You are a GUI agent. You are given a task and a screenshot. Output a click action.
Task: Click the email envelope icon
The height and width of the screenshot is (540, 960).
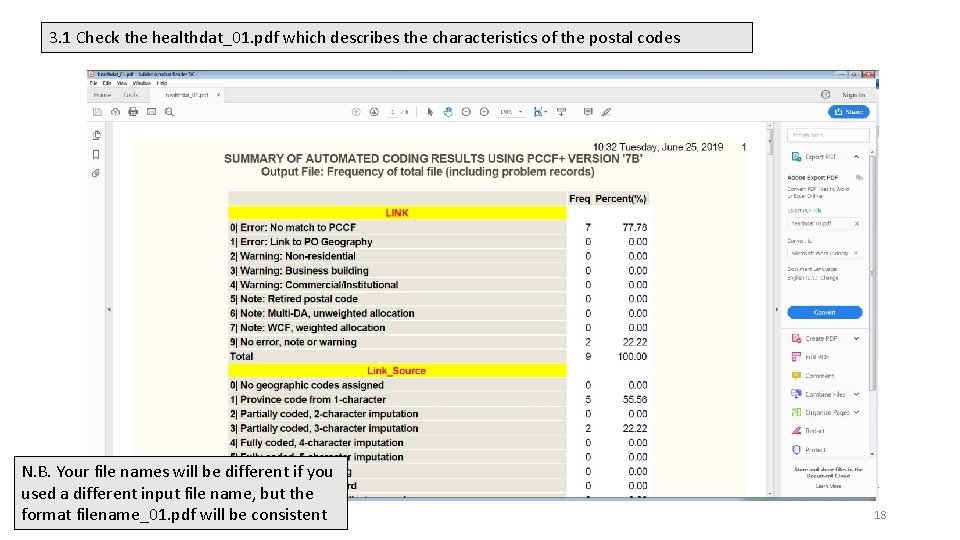[x=151, y=112]
